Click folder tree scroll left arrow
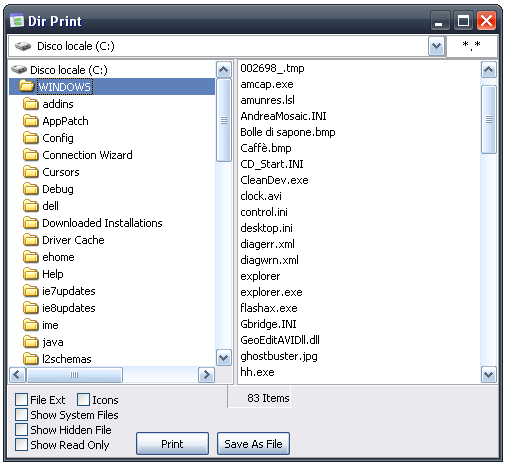Image resolution: width=508 pixels, height=465 pixels. (17, 375)
